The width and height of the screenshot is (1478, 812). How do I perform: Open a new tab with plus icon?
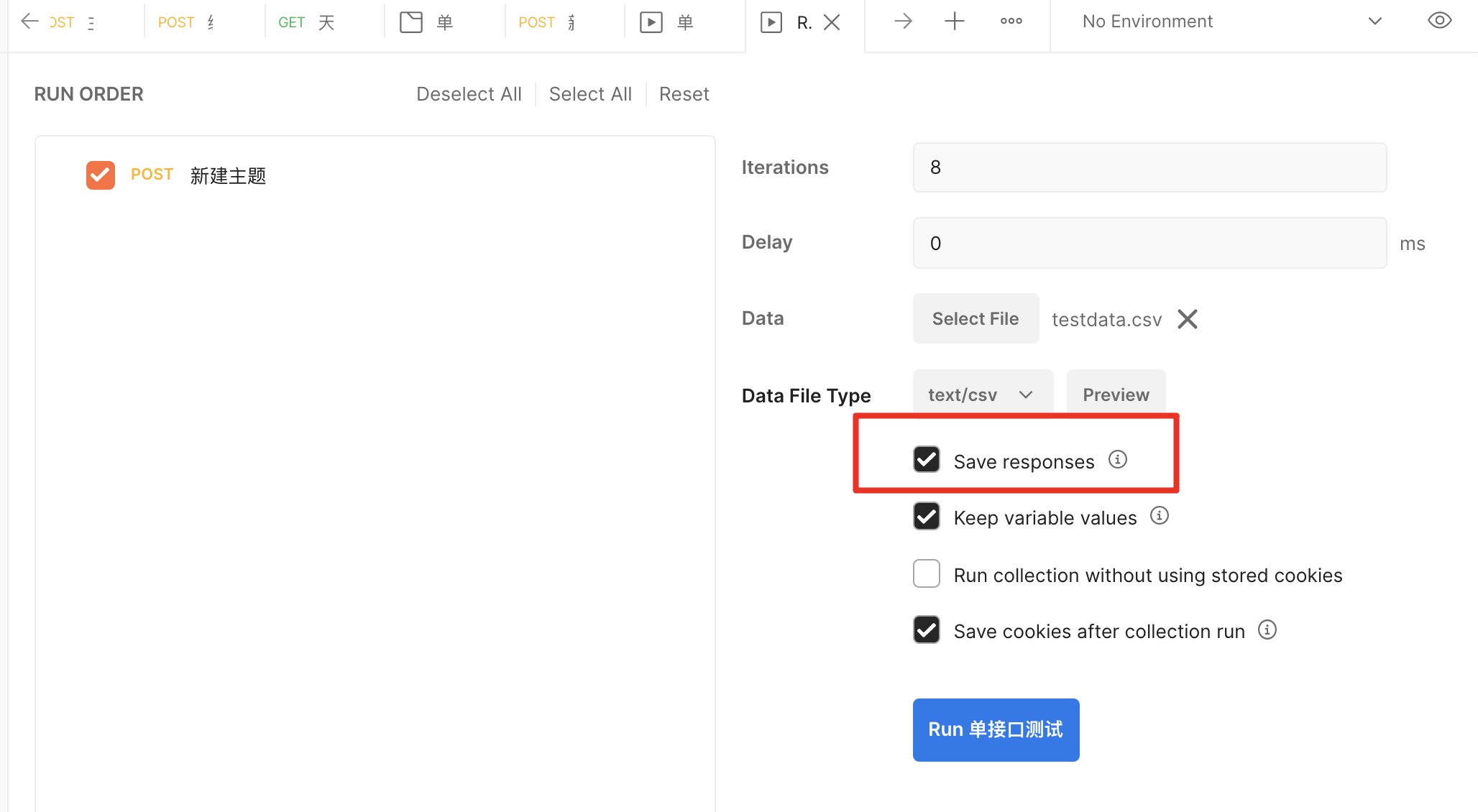[954, 22]
